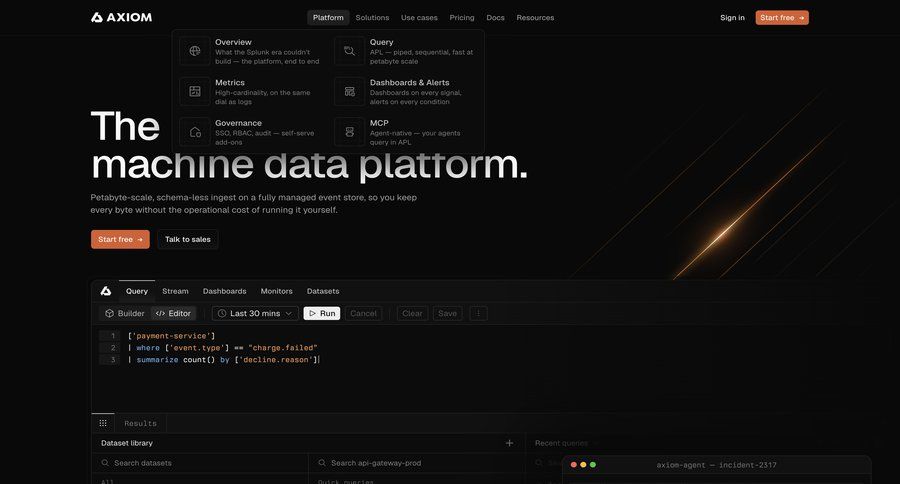Viewport: 900px width, 484px height.
Task: Select the Query tab in app
Action: coord(137,291)
